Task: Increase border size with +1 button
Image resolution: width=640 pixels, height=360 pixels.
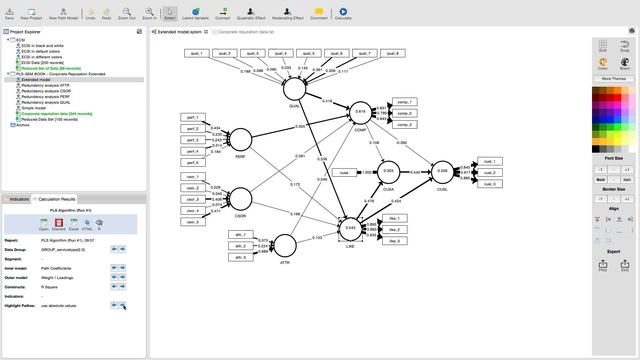Action: (x=627, y=199)
